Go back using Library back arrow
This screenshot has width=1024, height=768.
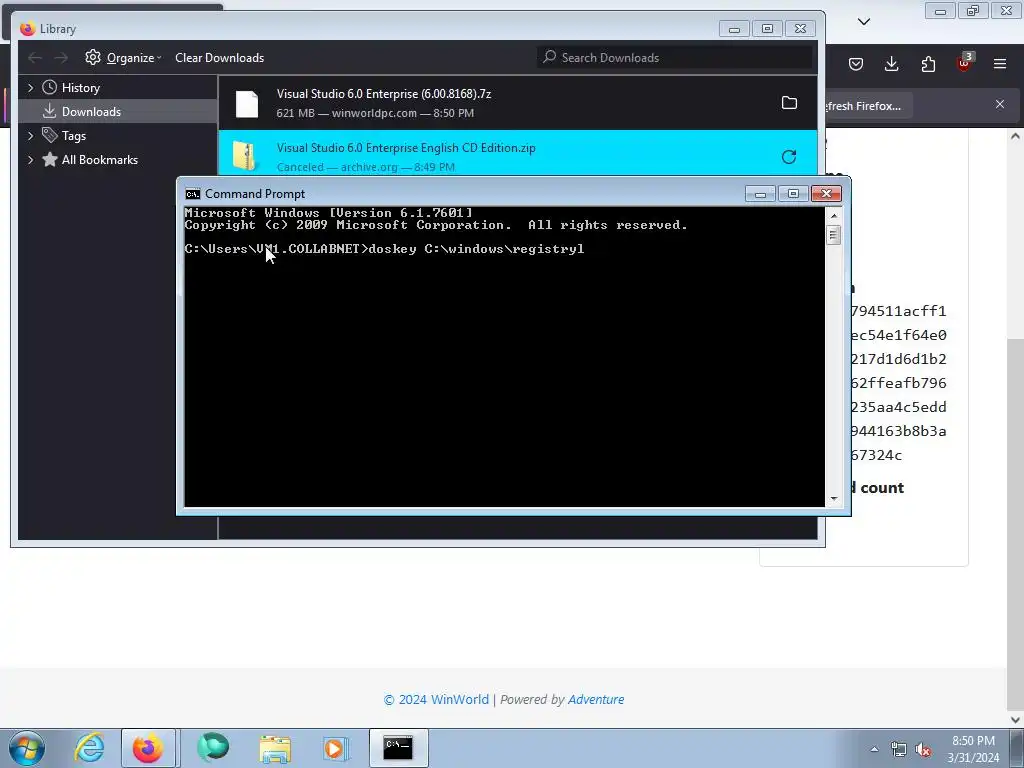[35, 57]
